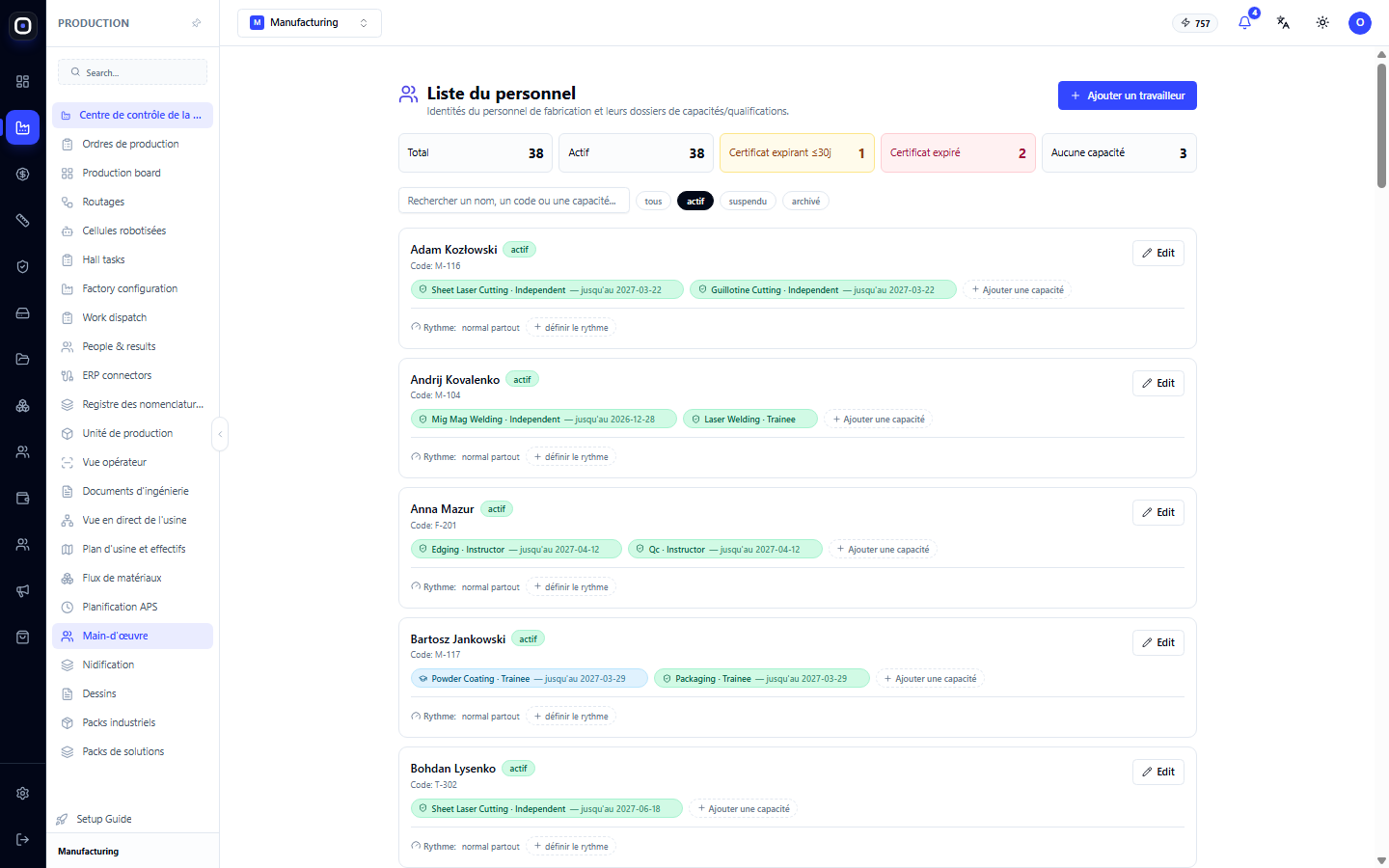
Task: Open the notifications bell icon
Action: (x=1244, y=22)
